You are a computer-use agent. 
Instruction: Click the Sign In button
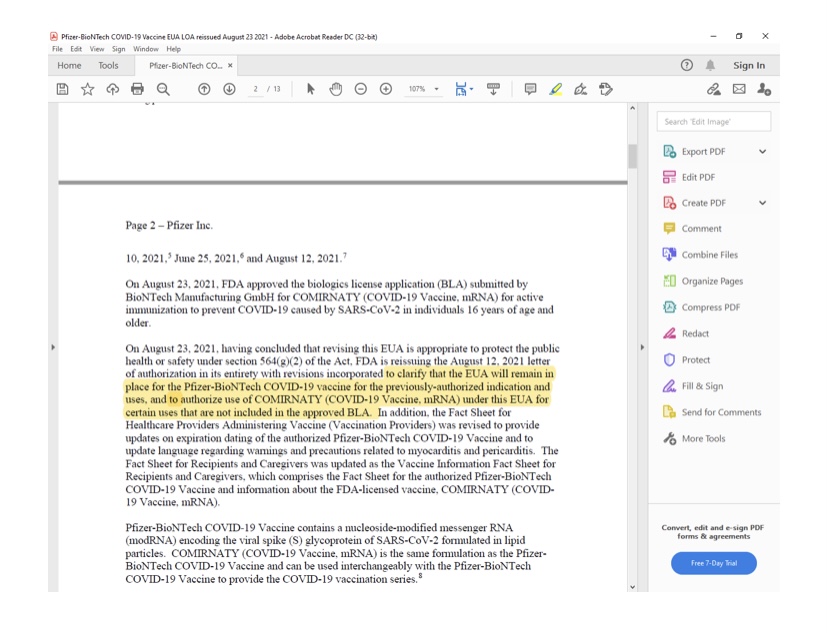tap(748, 66)
